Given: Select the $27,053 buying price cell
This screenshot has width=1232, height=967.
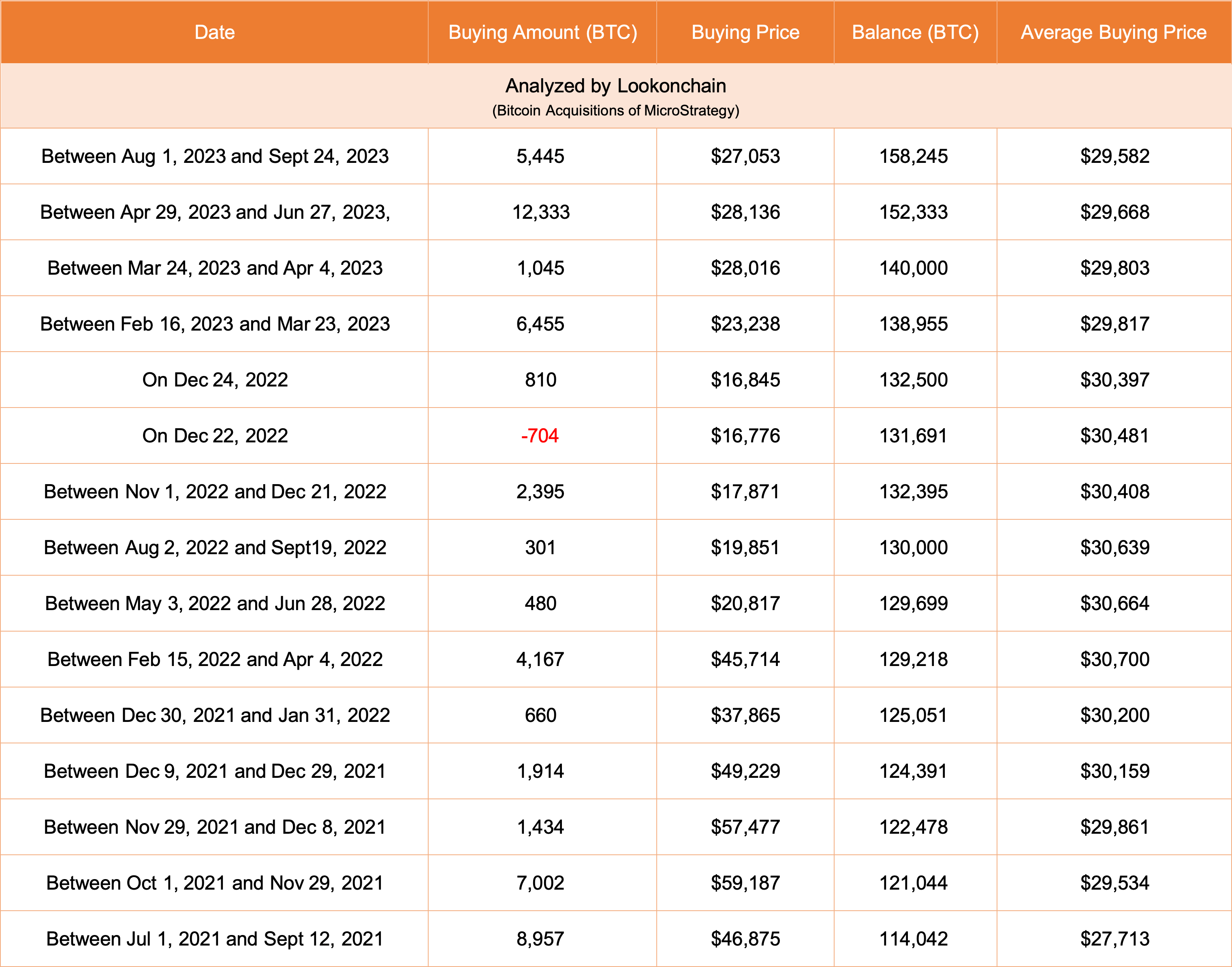Looking at the screenshot, I should click(x=745, y=156).
